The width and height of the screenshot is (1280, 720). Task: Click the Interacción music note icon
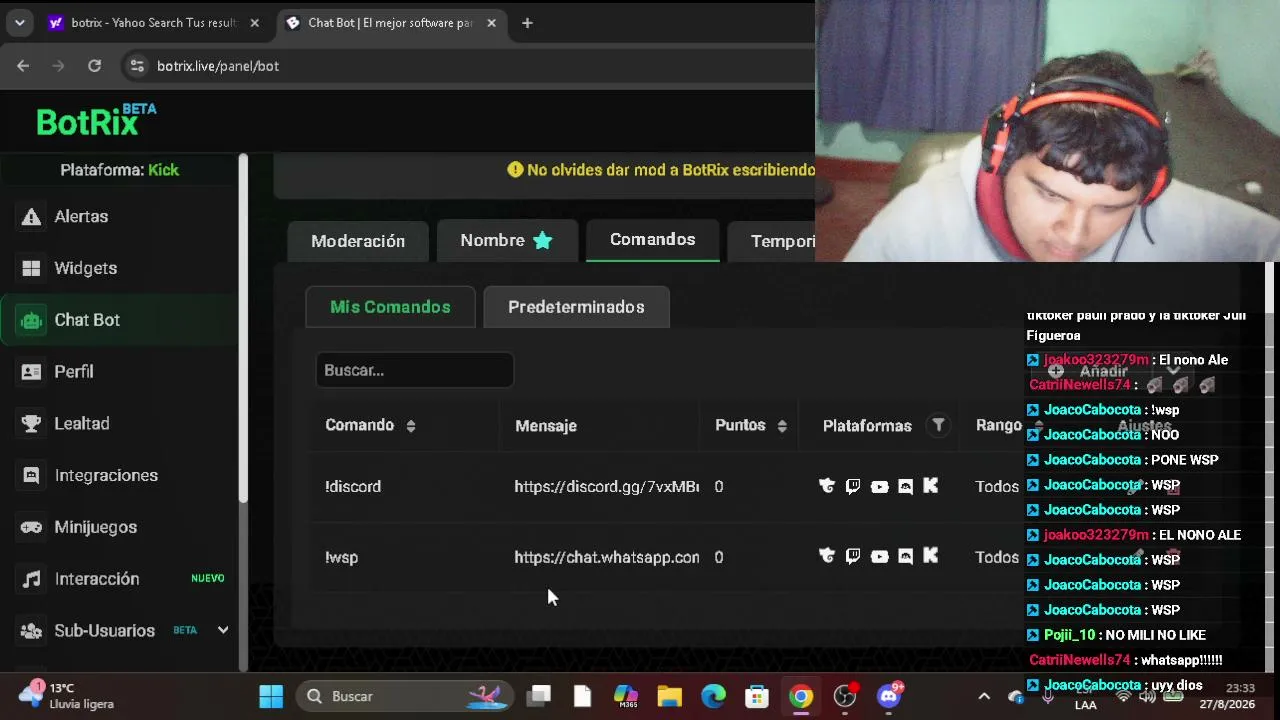coord(32,579)
